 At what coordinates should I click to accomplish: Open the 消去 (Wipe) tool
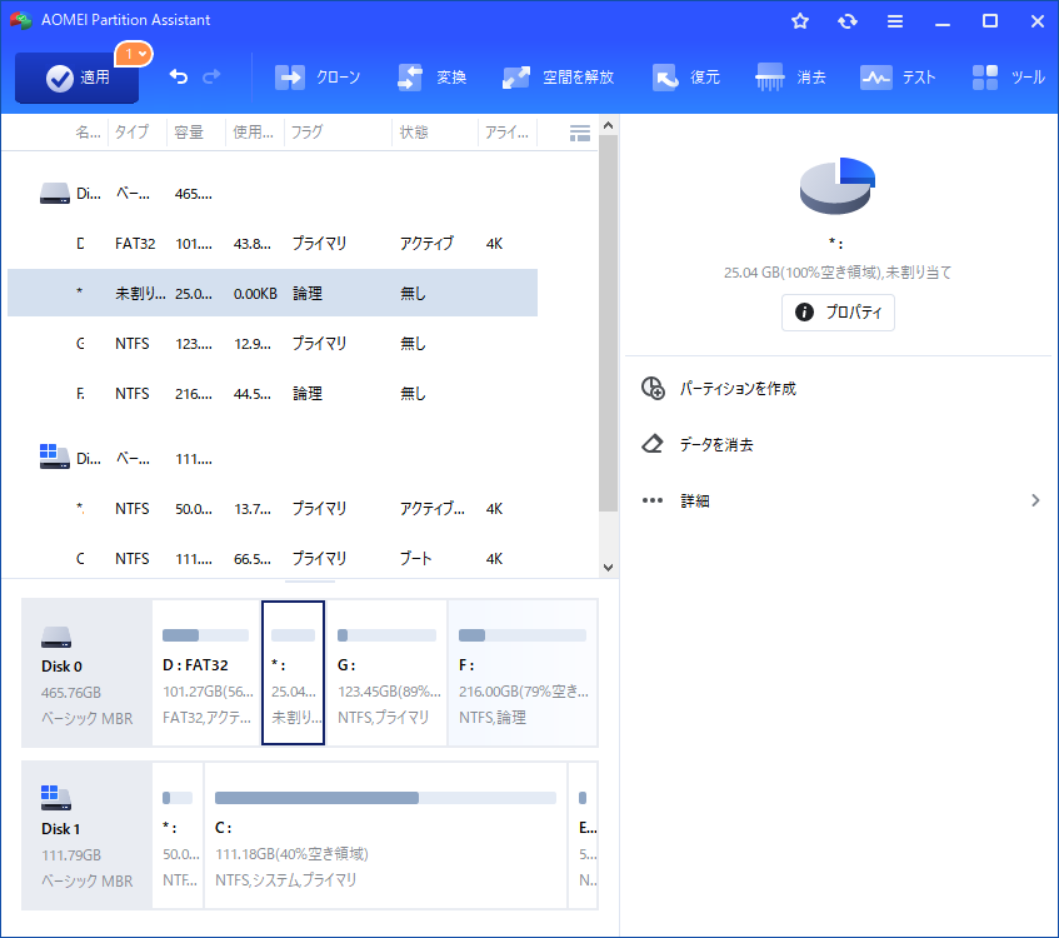tap(791, 77)
